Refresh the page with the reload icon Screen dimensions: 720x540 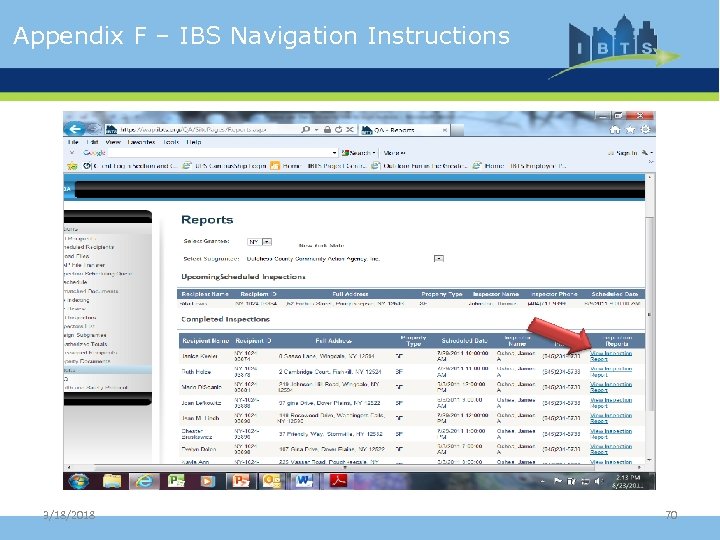click(338, 129)
